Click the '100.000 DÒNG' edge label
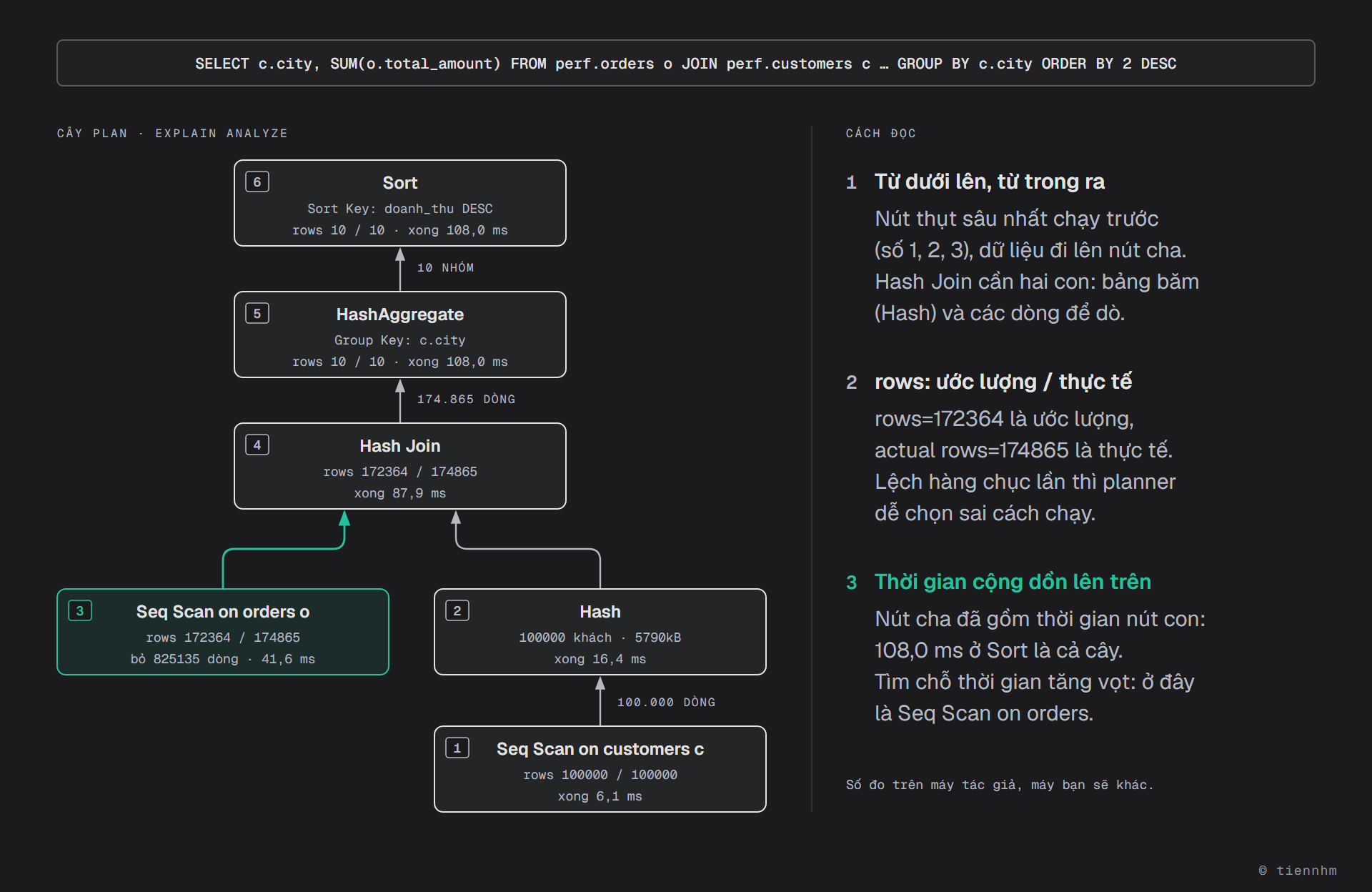1372x892 pixels. coord(666,702)
